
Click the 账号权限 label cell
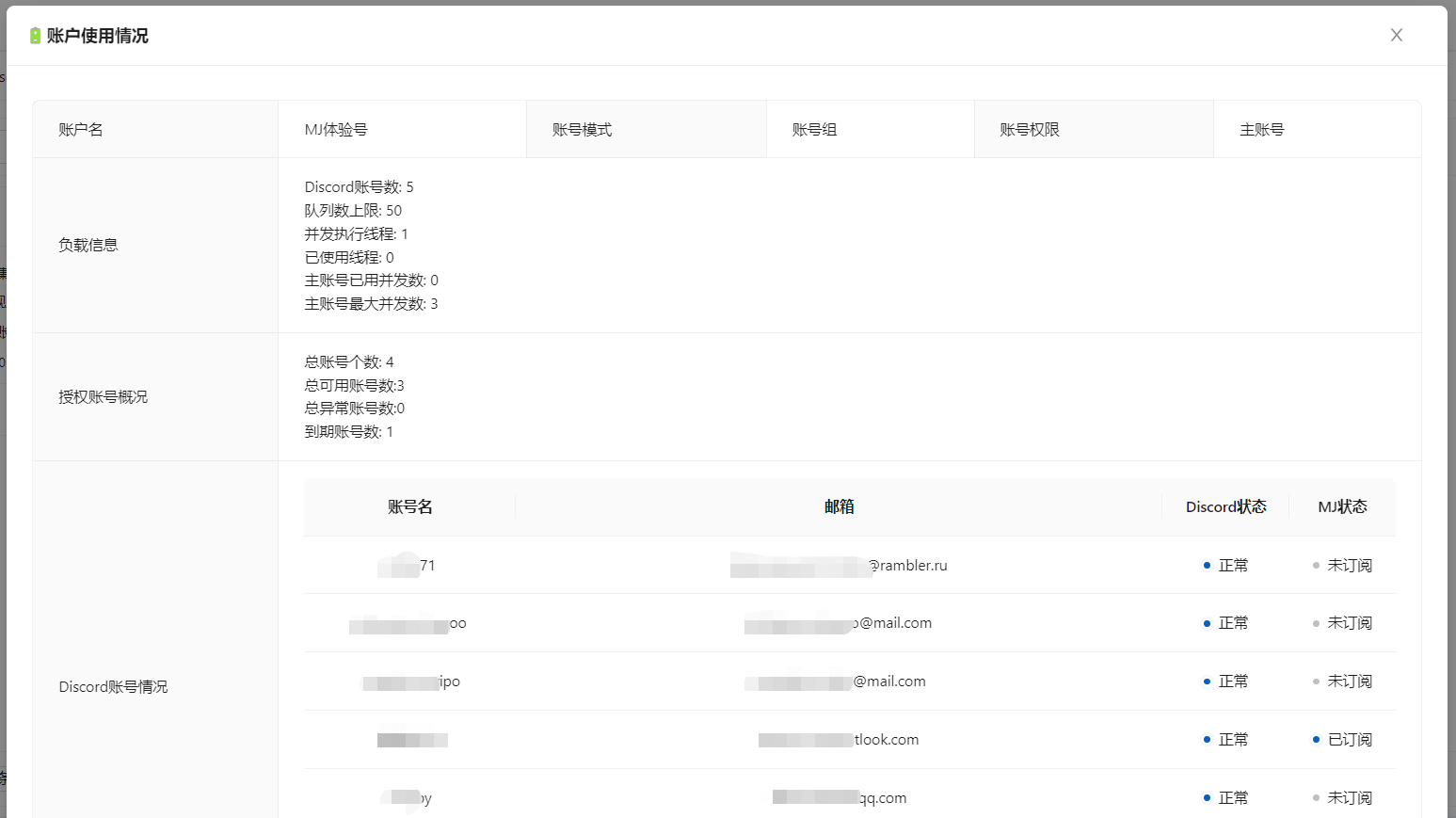pos(1030,130)
